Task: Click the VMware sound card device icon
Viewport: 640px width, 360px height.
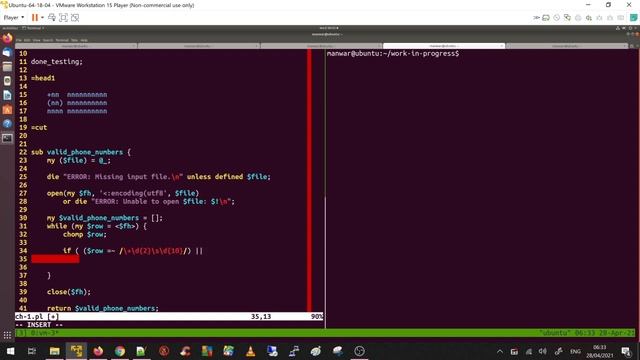Action: coord(589,18)
